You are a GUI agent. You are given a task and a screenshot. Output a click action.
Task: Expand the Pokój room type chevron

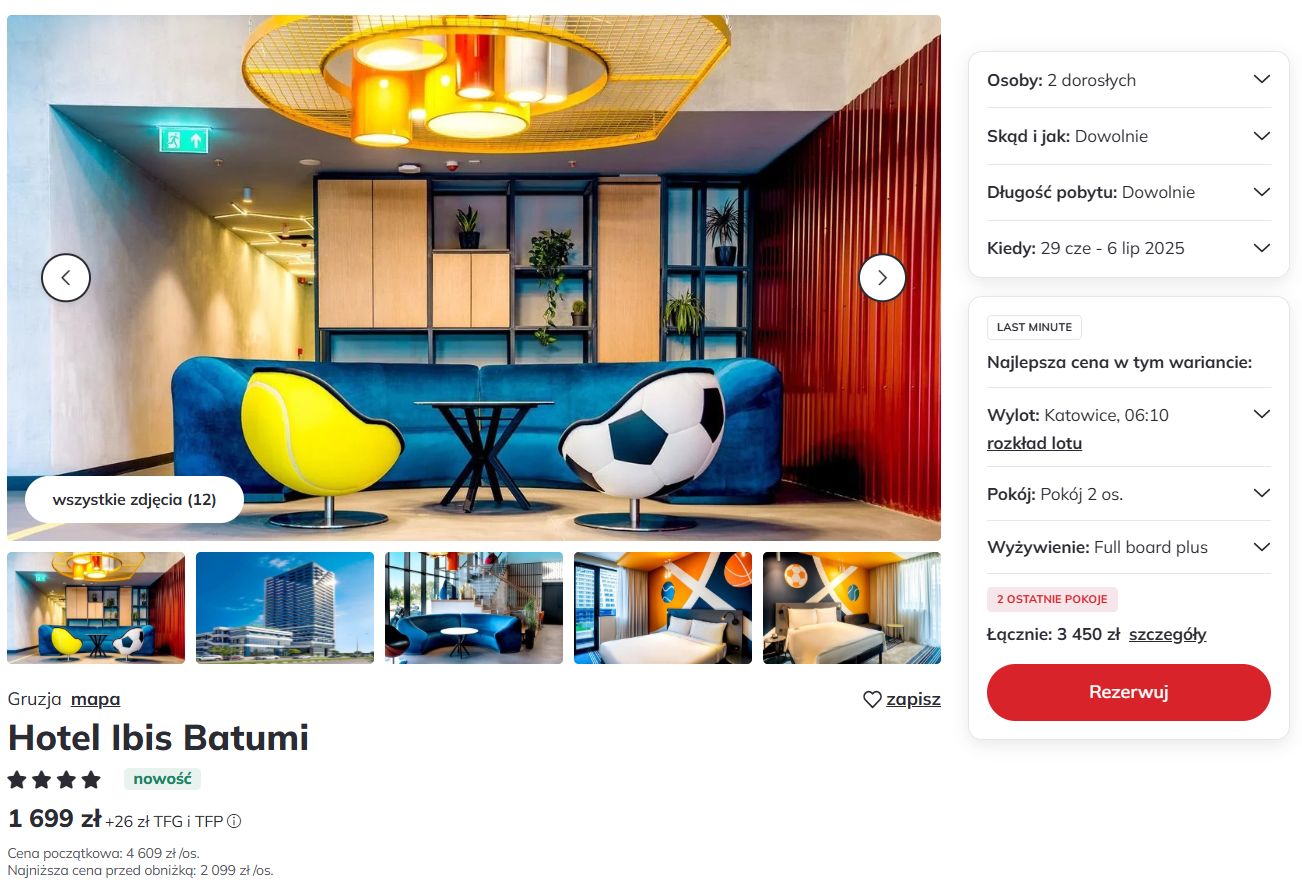click(1261, 493)
